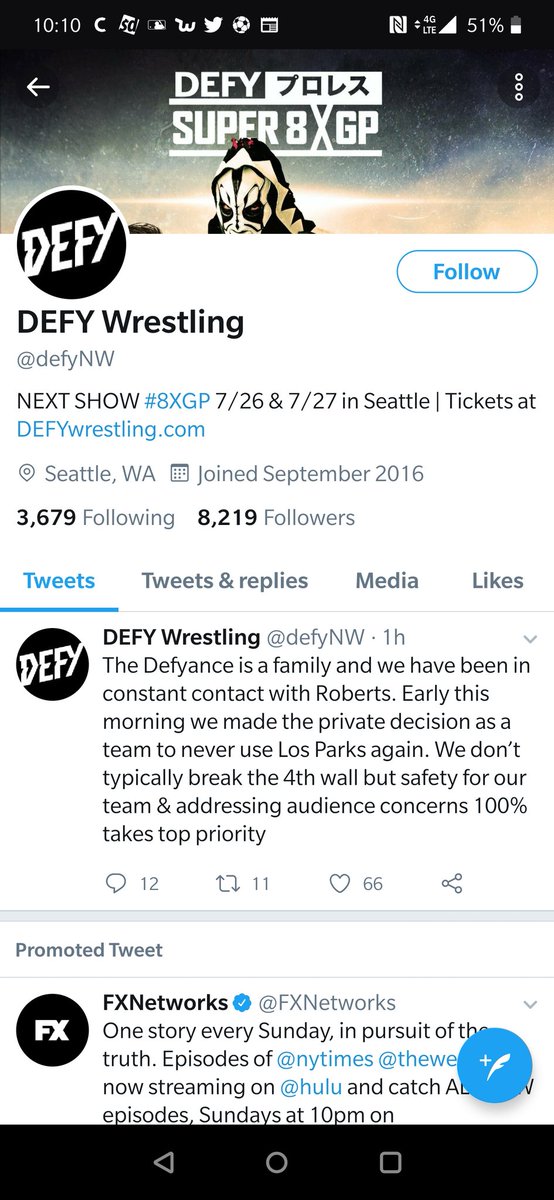Screen dimensions: 554x1200
Task: Open the #8XGP hashtag link
Action: click(177, 401)
